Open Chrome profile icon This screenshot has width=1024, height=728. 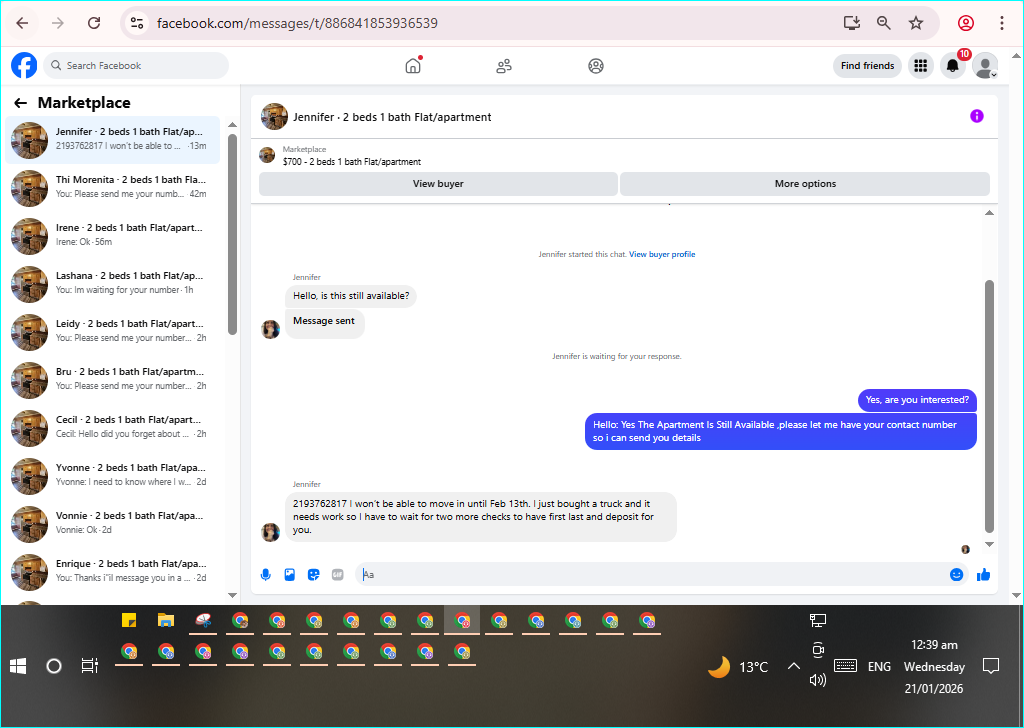click(966, 23)
